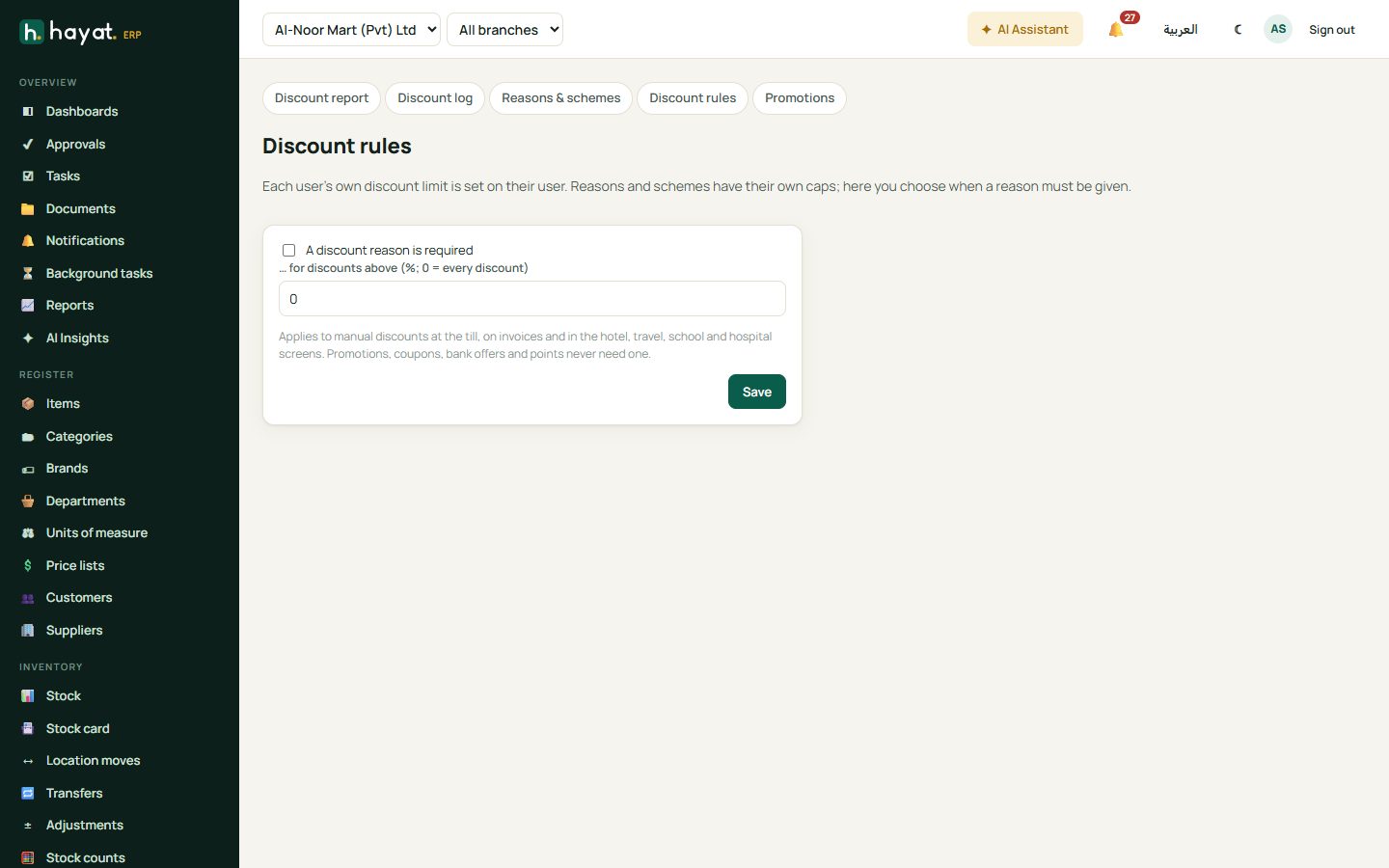
Task: Open the Promotions tab
Action: (x=800, y=98)
